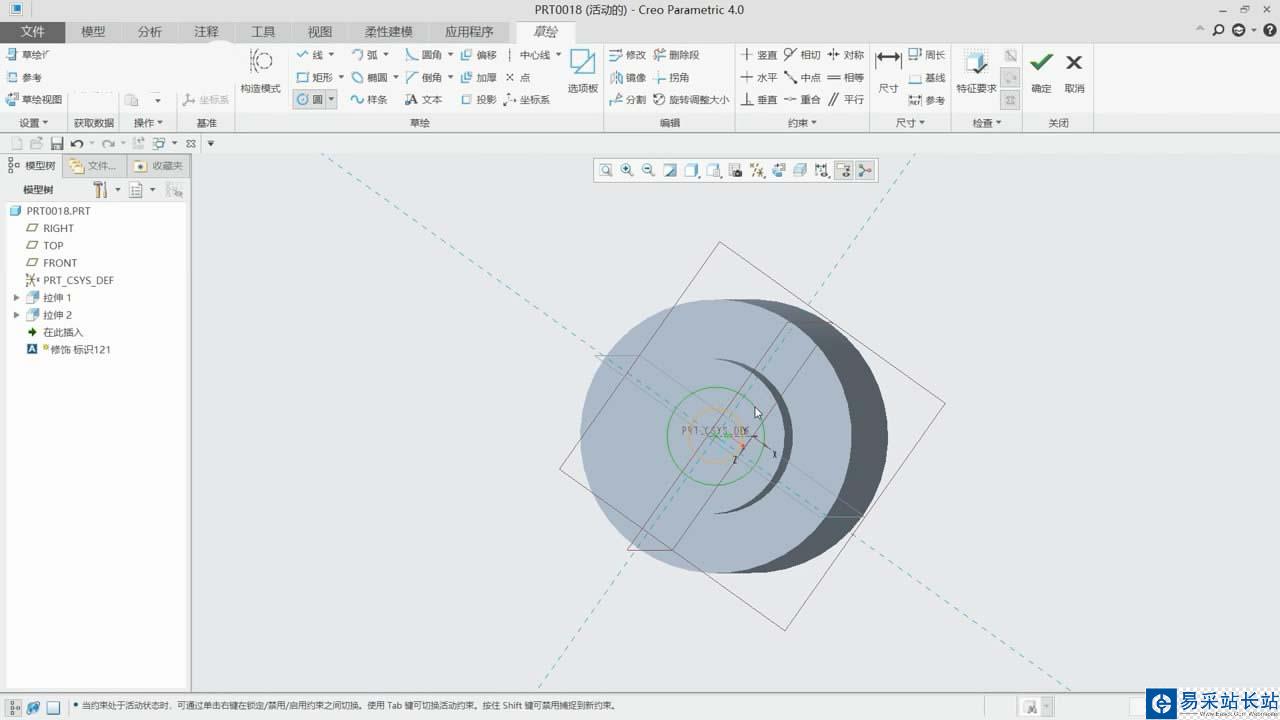1280x720 pixels.
Task: Select the 样条 (Spline) tool
Action: click(x=369, y=99)
